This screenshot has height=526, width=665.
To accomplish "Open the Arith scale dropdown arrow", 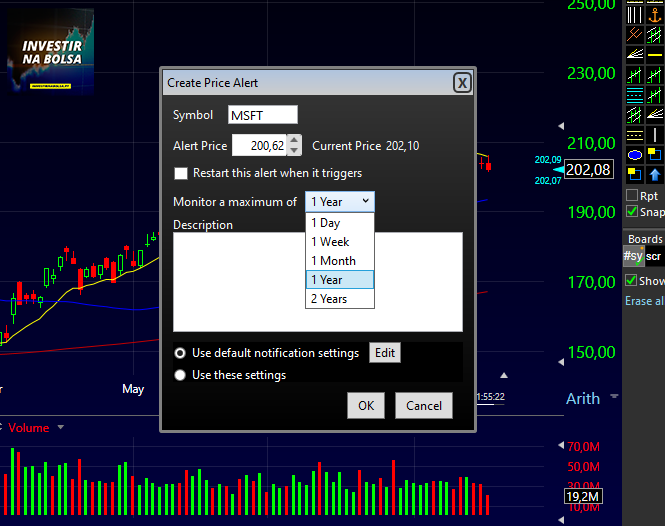I will [614, 396].
